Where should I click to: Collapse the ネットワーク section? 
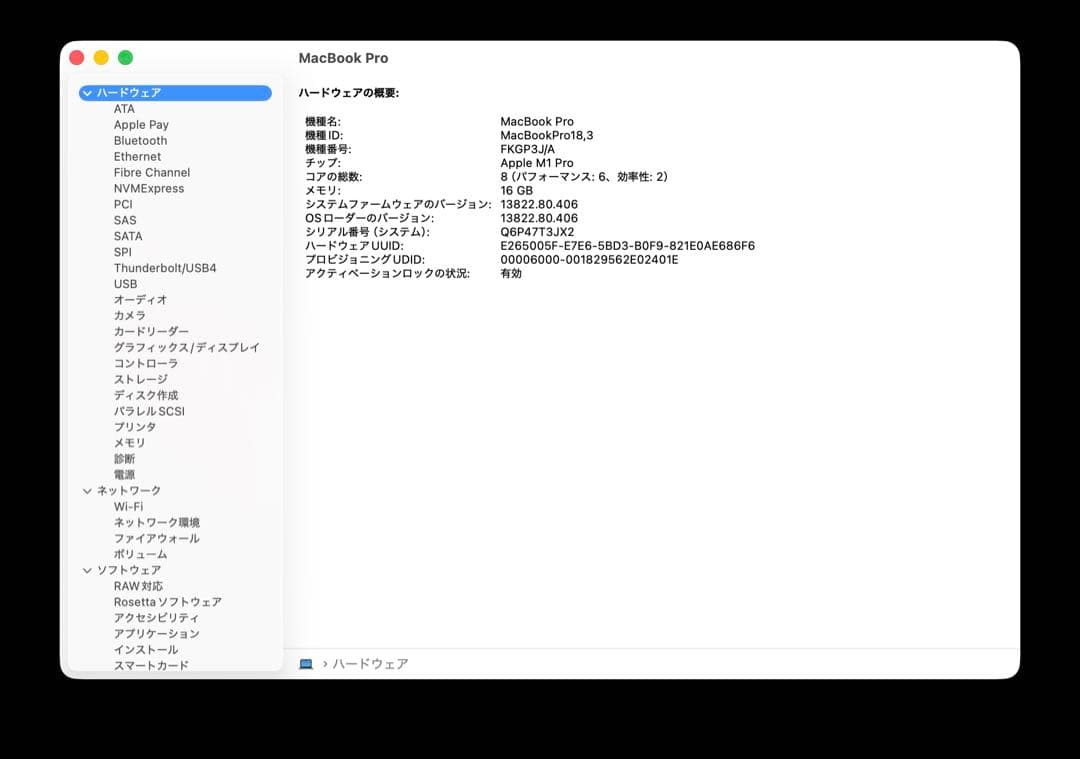87,490
